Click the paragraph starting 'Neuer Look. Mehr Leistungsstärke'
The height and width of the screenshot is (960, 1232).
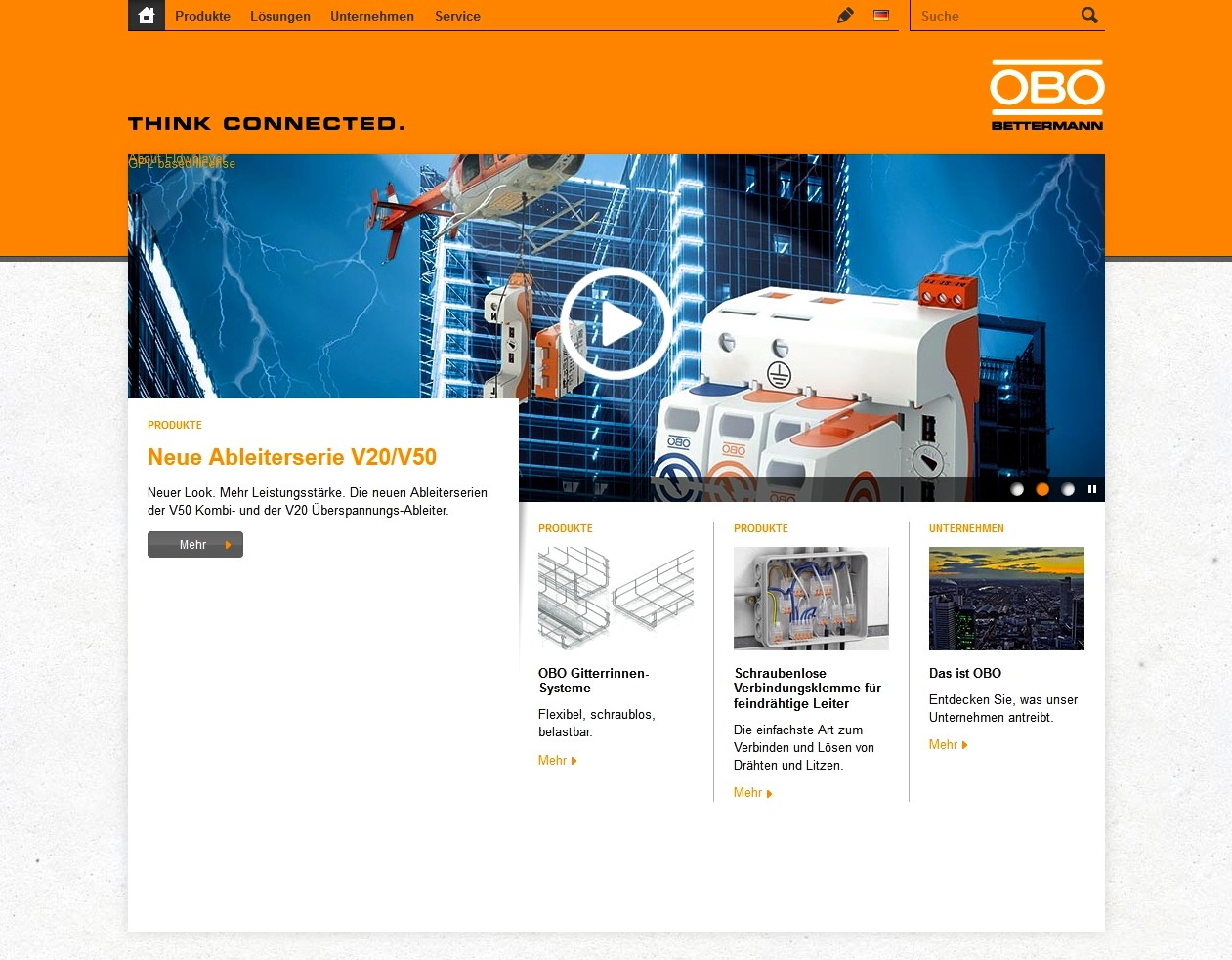(318, 502)
